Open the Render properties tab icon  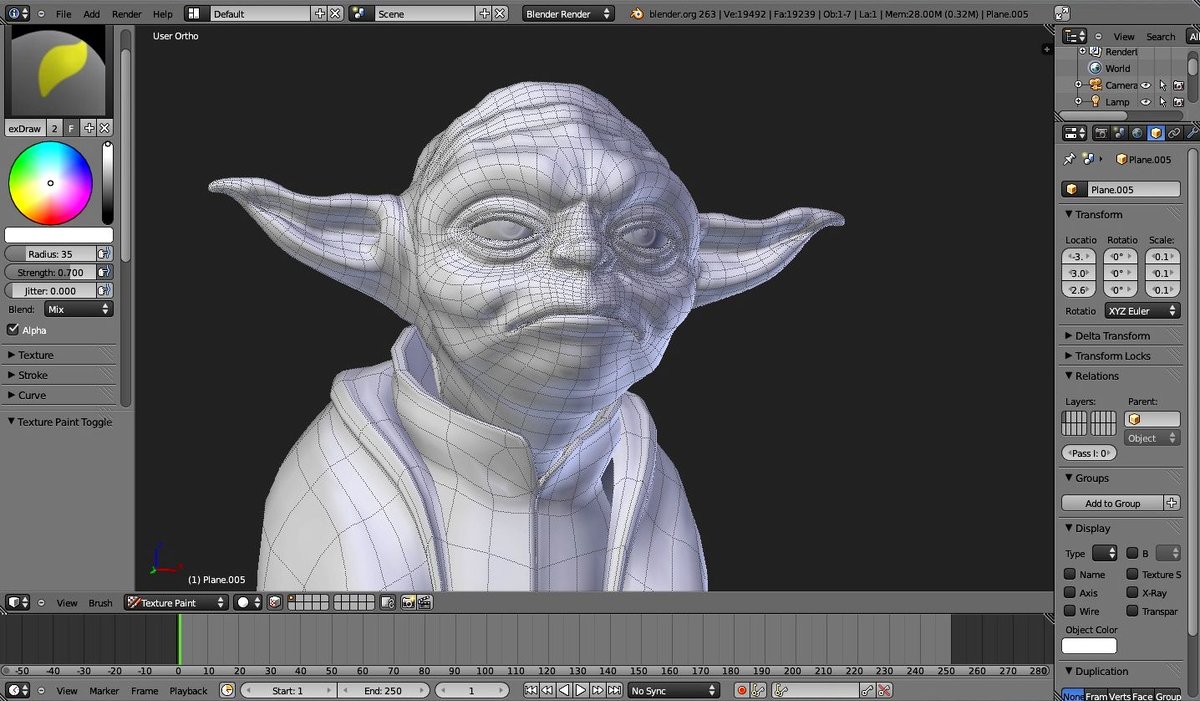(1101, 132)
